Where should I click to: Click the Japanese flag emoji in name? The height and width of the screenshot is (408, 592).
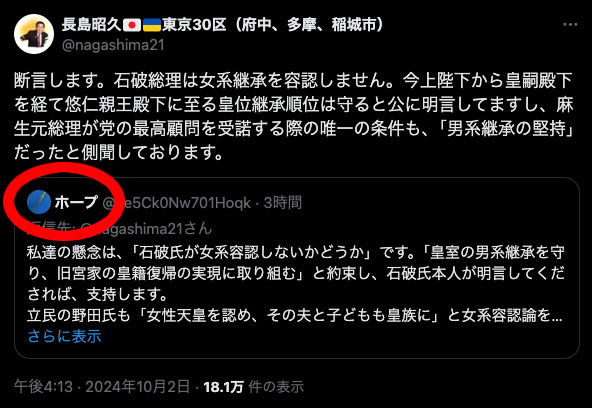(x=132, y=25)
